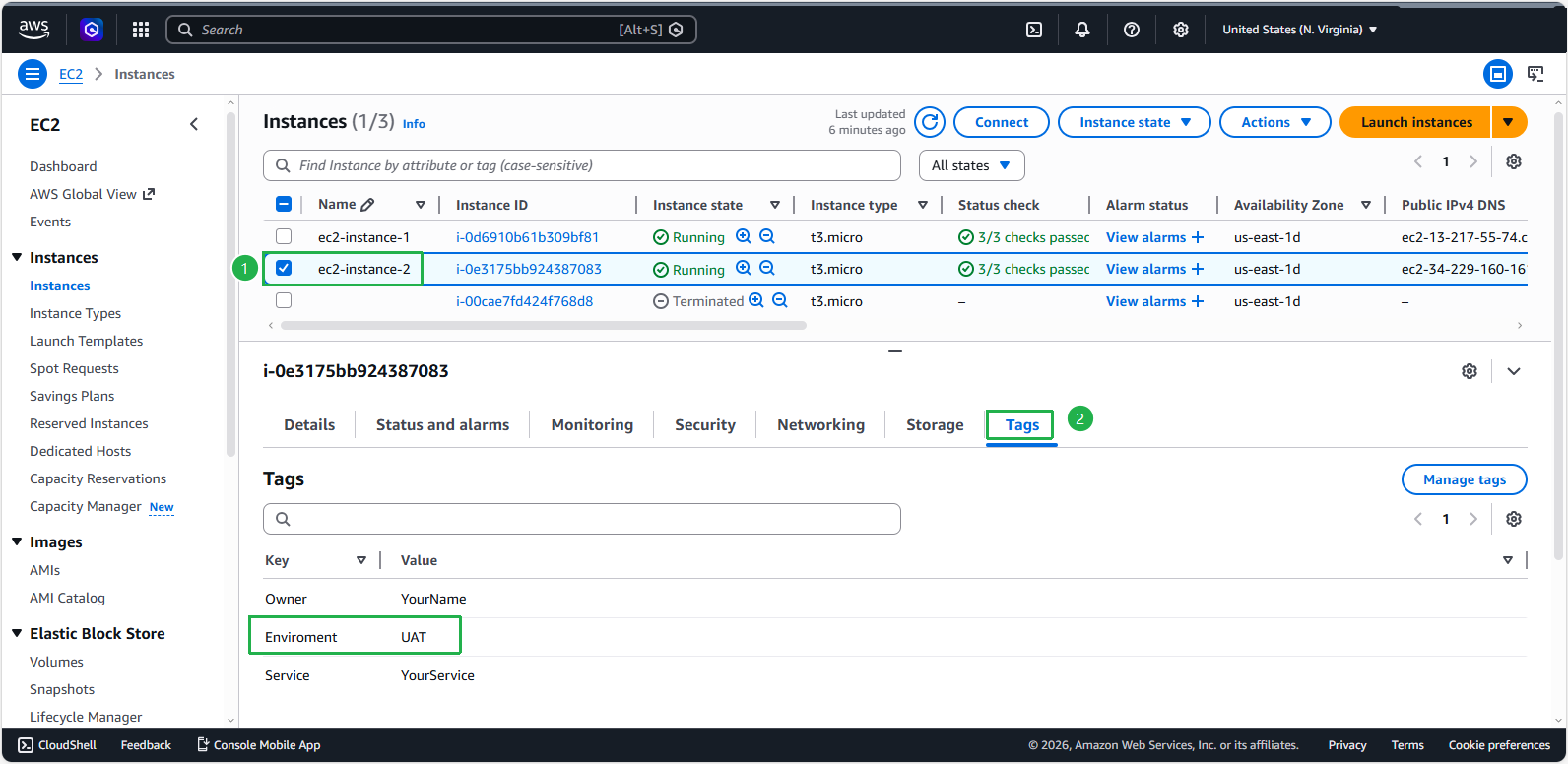Edit the Name column pencil icon
The height and width of the screenshot is (764, 1568).
click(367, 205)
